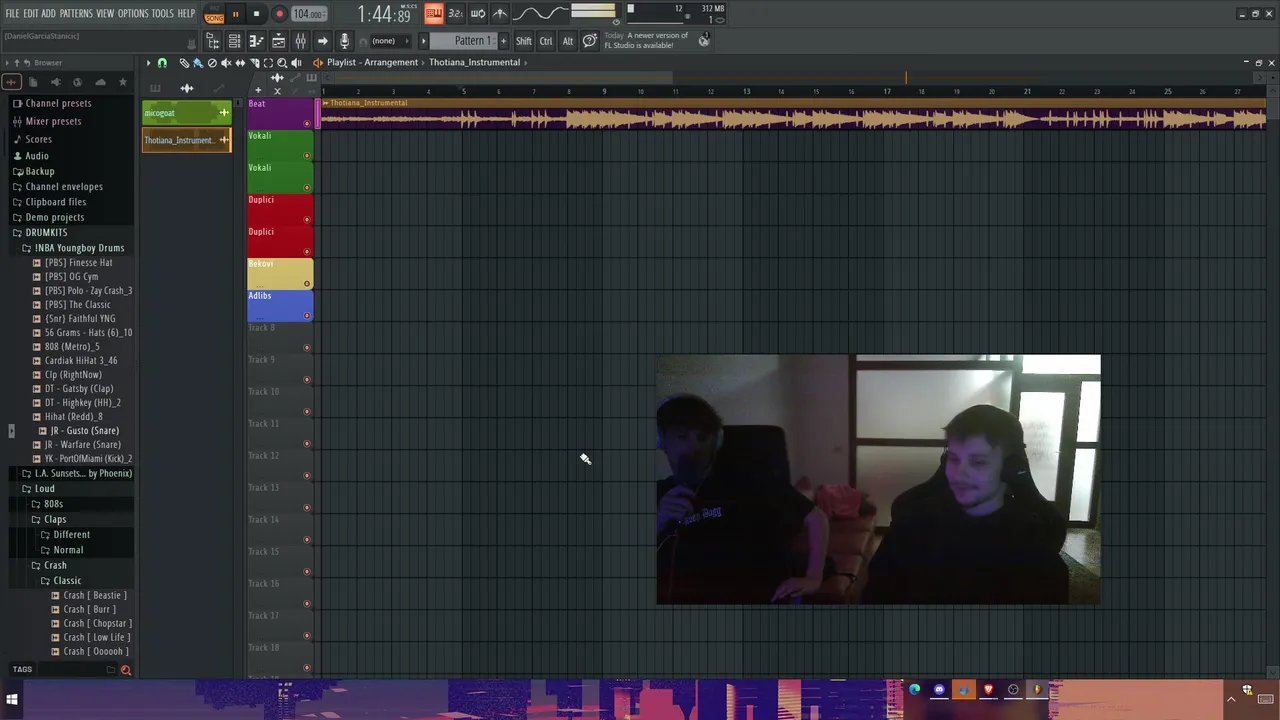Screen dimensions: 1280x720
Task: Click the 1:44:89 time display
Action: point(385,14)
